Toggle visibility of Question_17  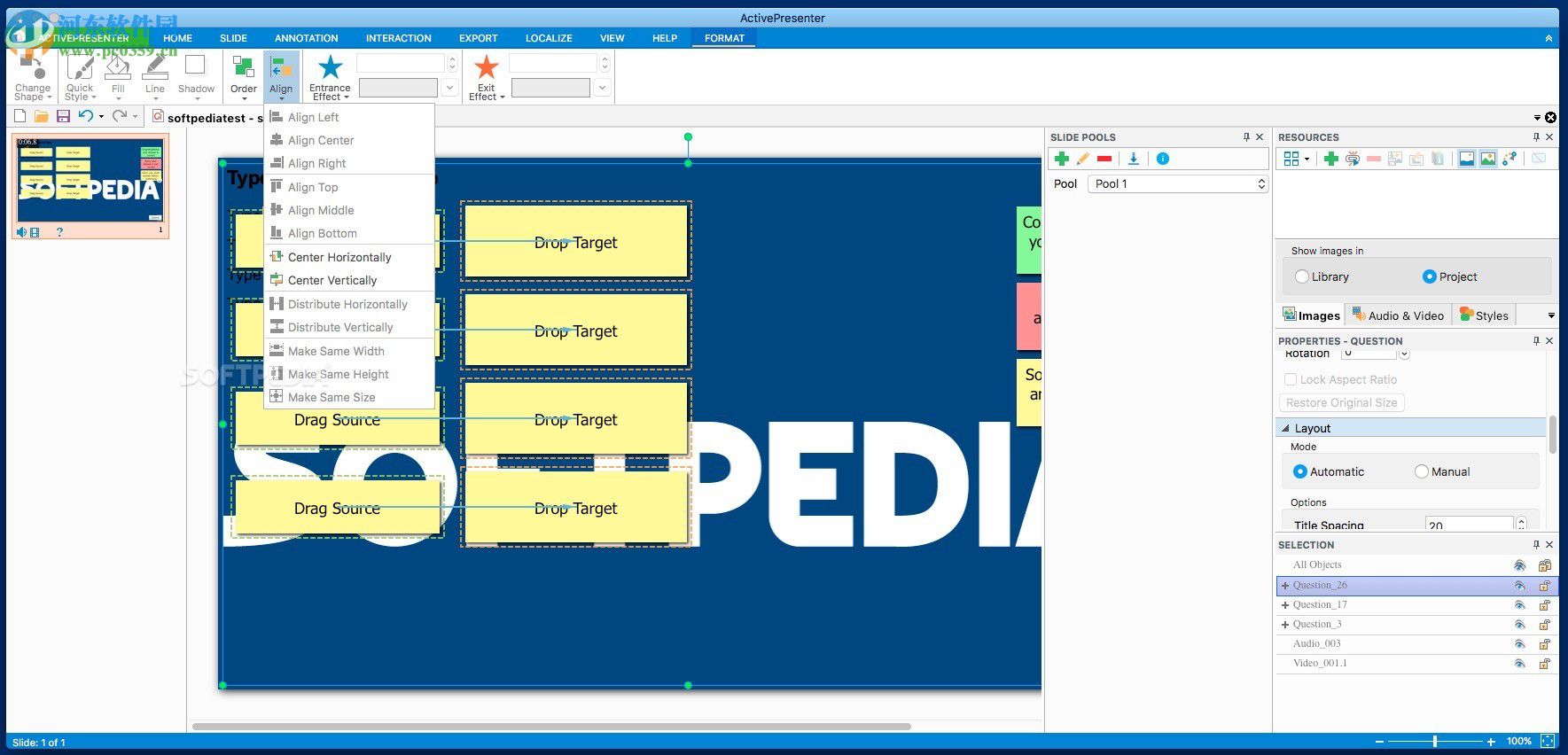[1520, 604]
